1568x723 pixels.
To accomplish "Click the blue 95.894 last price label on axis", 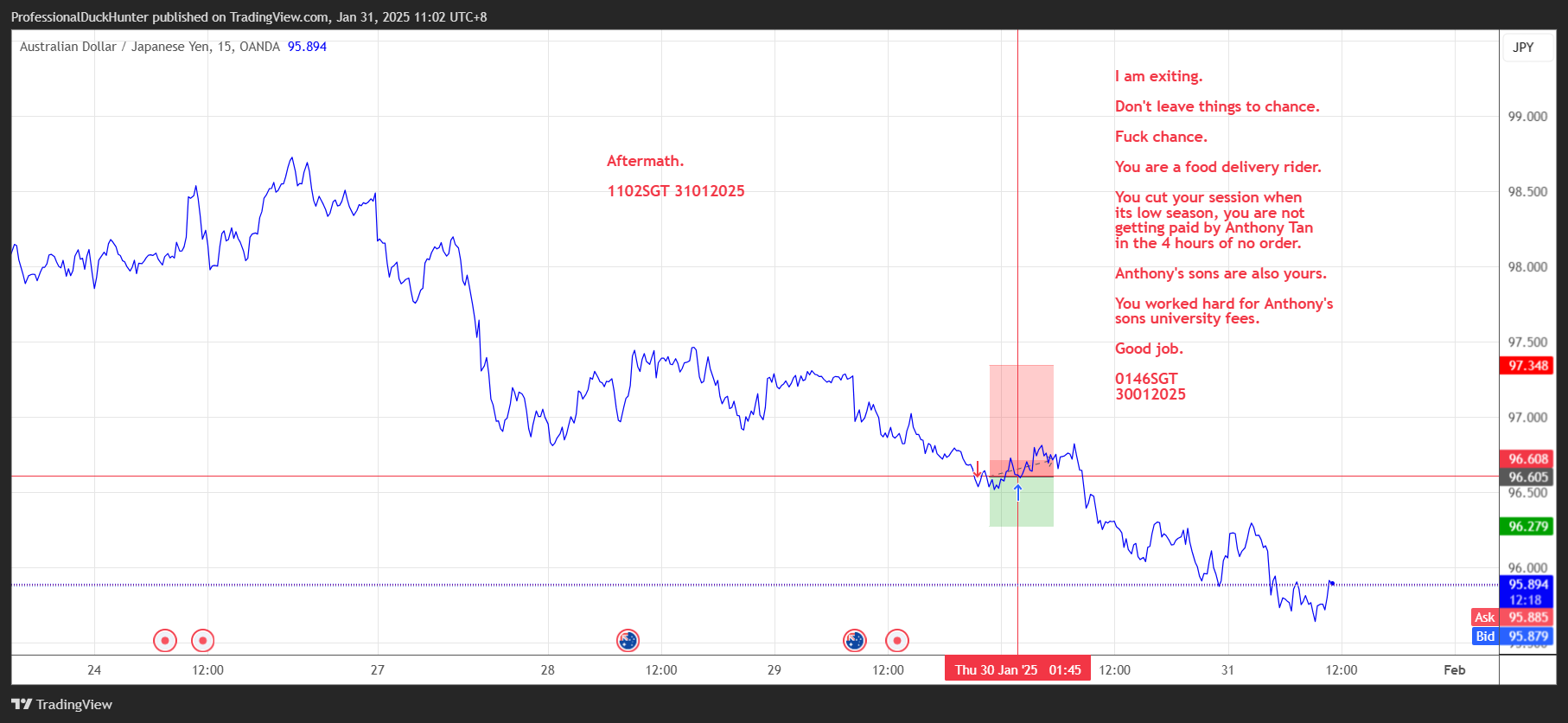I will pos(1527,585).
